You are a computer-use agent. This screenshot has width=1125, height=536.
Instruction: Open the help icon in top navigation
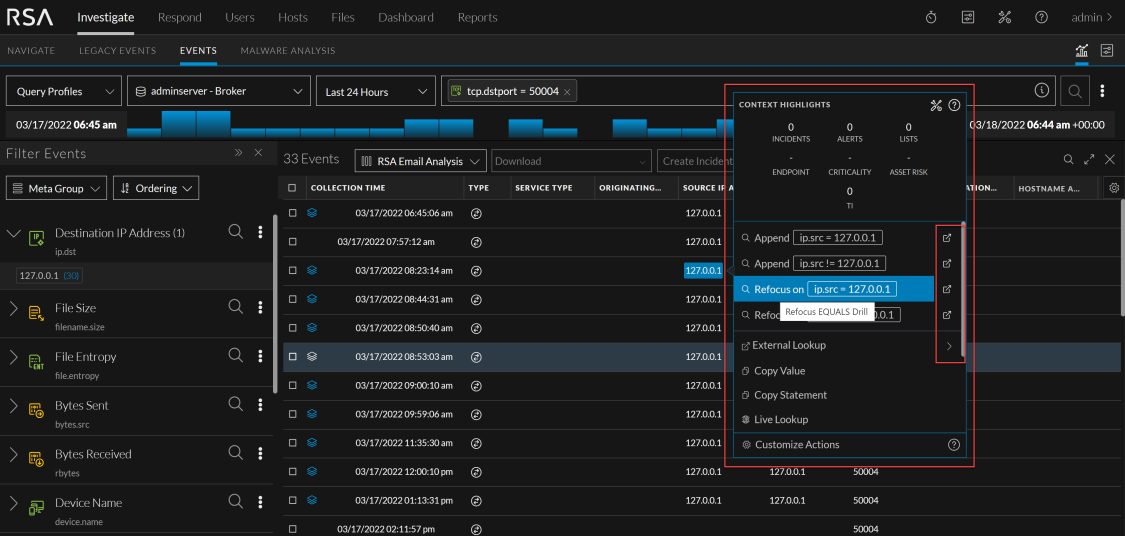(x=1041, y=17)
